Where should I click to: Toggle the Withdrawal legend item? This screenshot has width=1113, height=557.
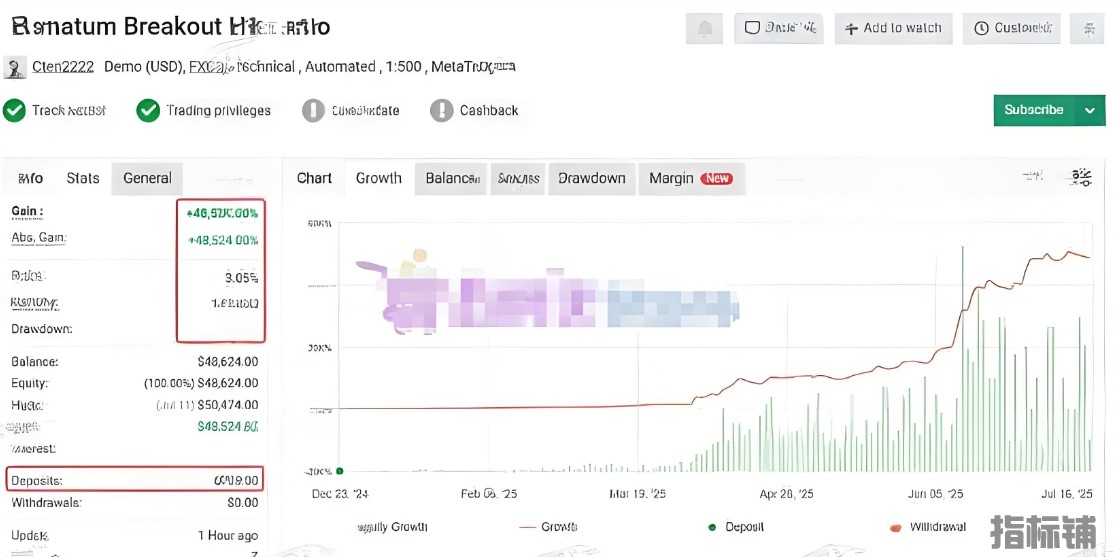[927, 527]
